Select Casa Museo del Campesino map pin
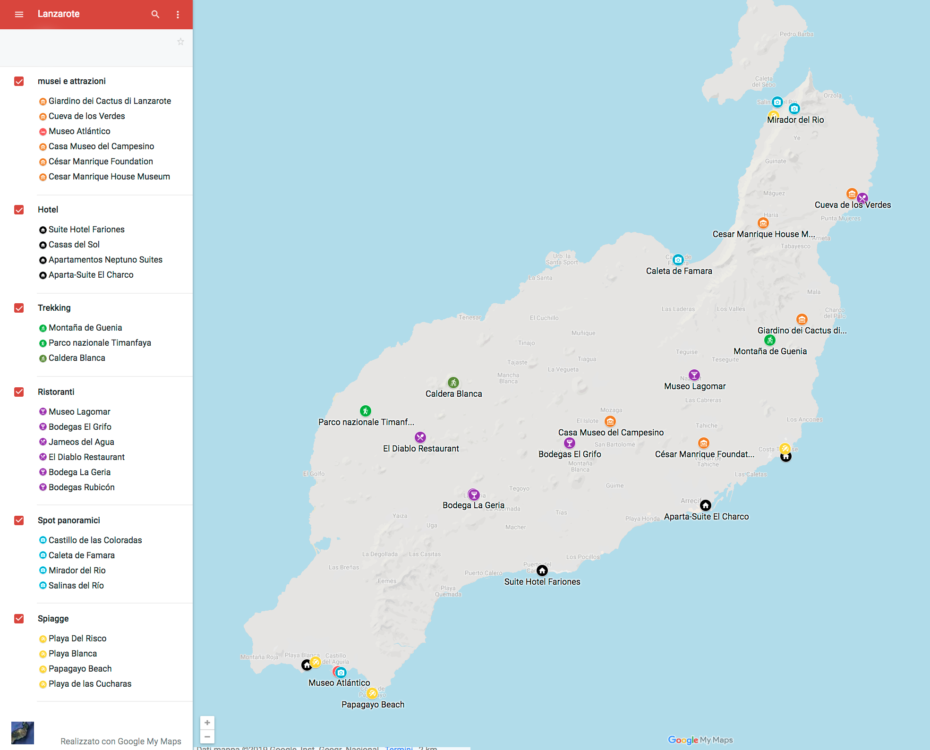930x750 pixels. point(610,422)
